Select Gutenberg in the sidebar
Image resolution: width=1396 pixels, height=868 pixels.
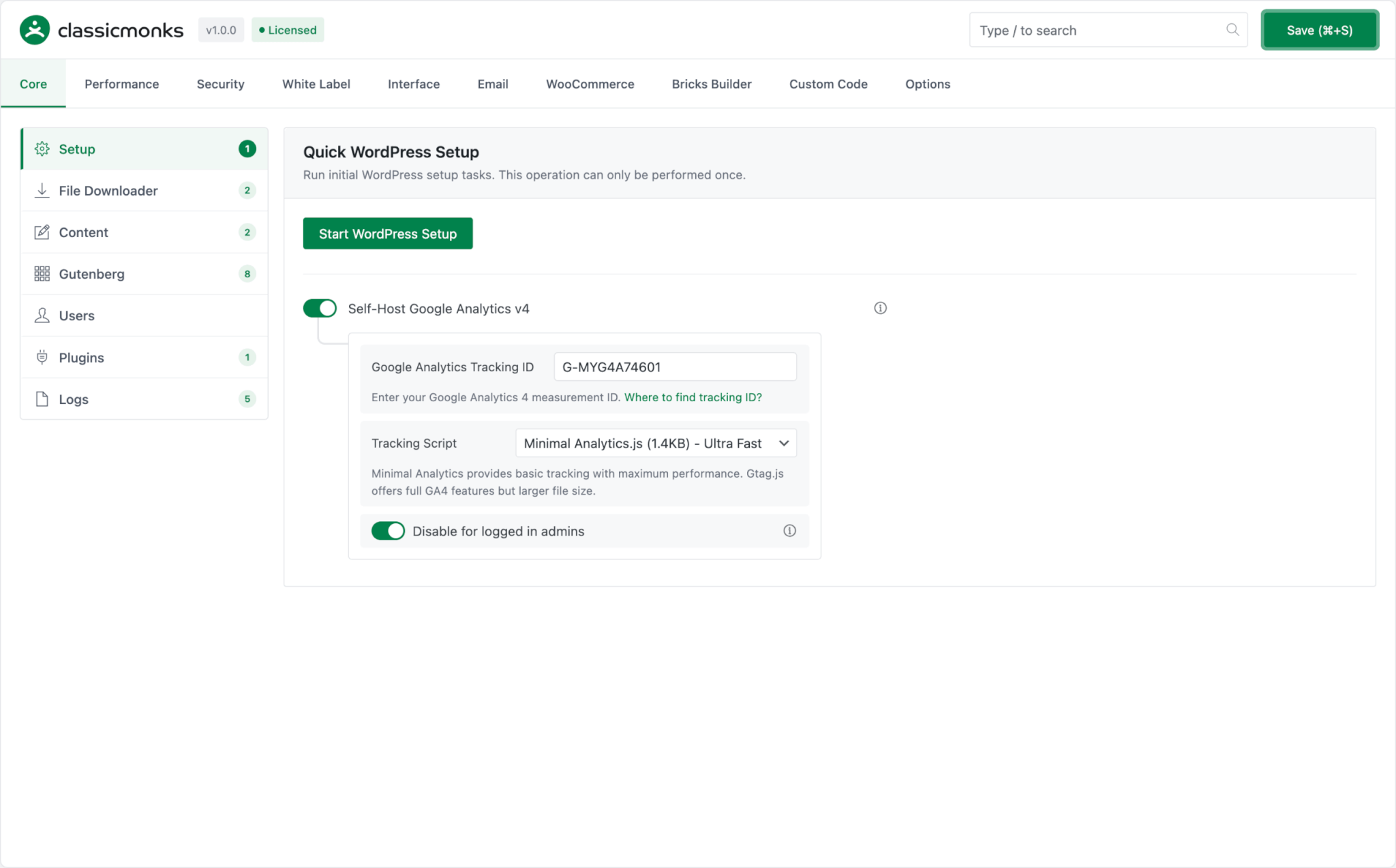(x=145, y=274)
